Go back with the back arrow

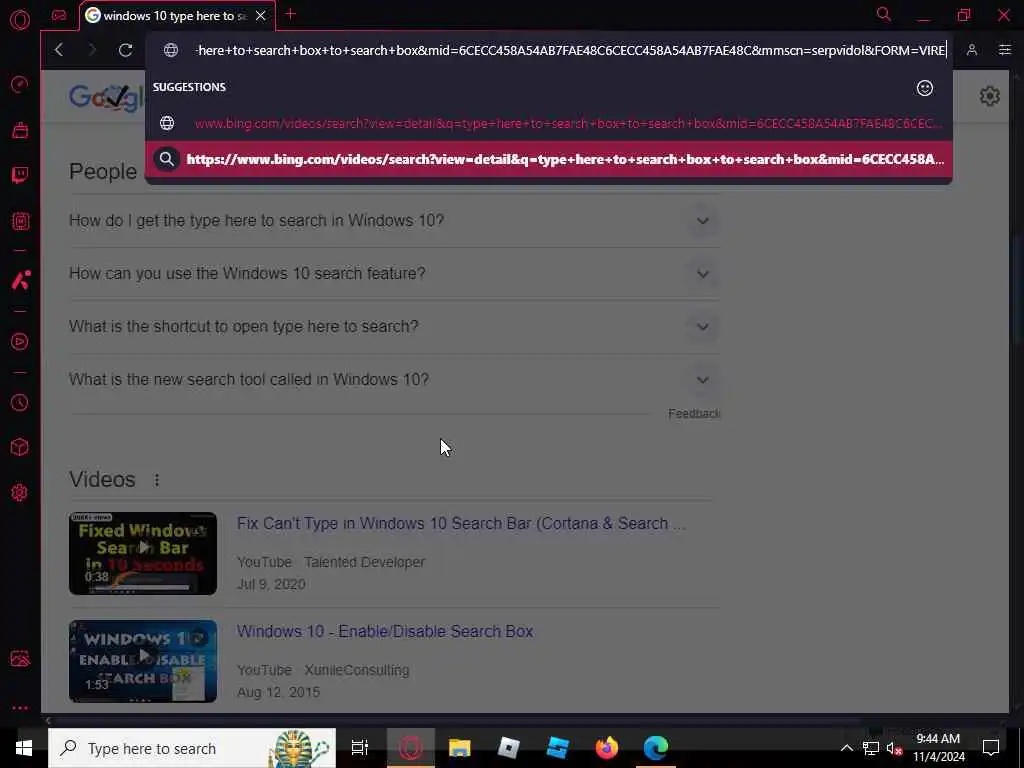click(59, 50)
